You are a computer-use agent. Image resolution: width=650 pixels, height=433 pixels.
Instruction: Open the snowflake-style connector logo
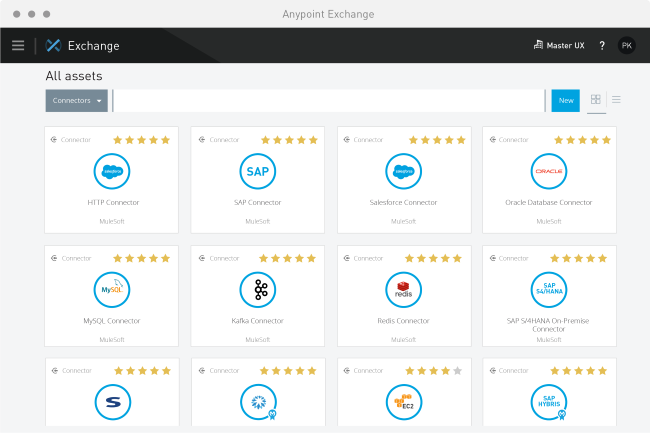click(x=258, y=402)
